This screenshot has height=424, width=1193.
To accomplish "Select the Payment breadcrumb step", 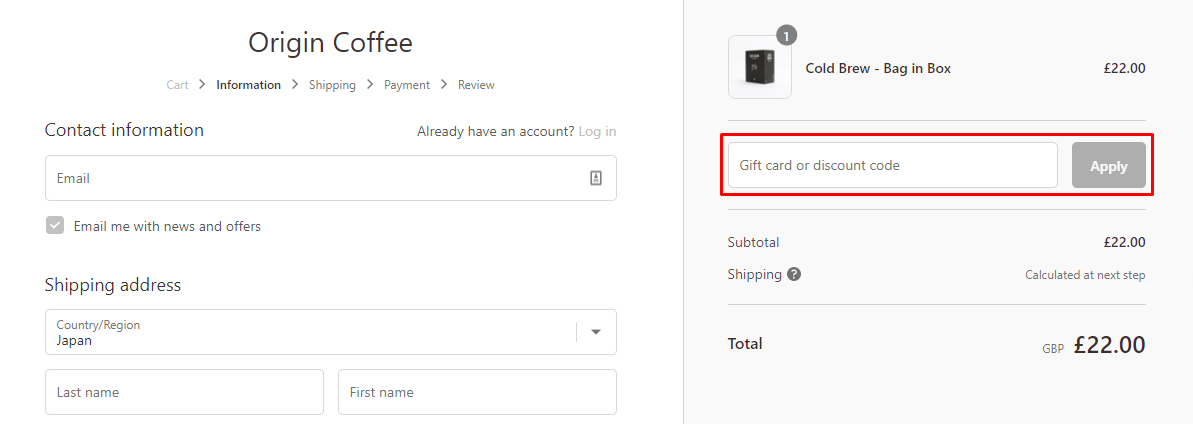I will [x=407, y=85].
